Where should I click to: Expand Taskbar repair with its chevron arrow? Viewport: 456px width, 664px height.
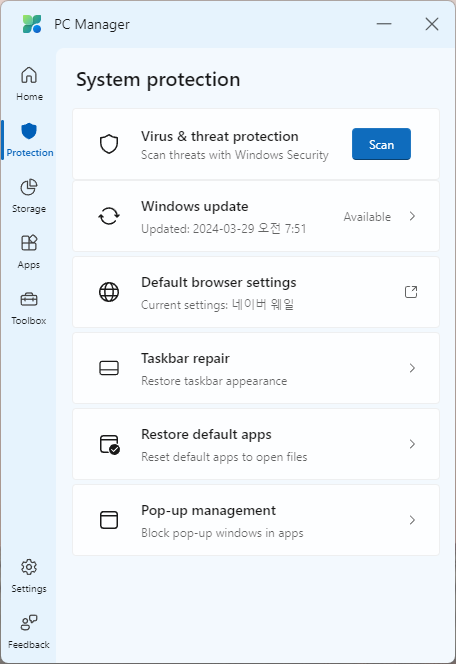point(412,368)
